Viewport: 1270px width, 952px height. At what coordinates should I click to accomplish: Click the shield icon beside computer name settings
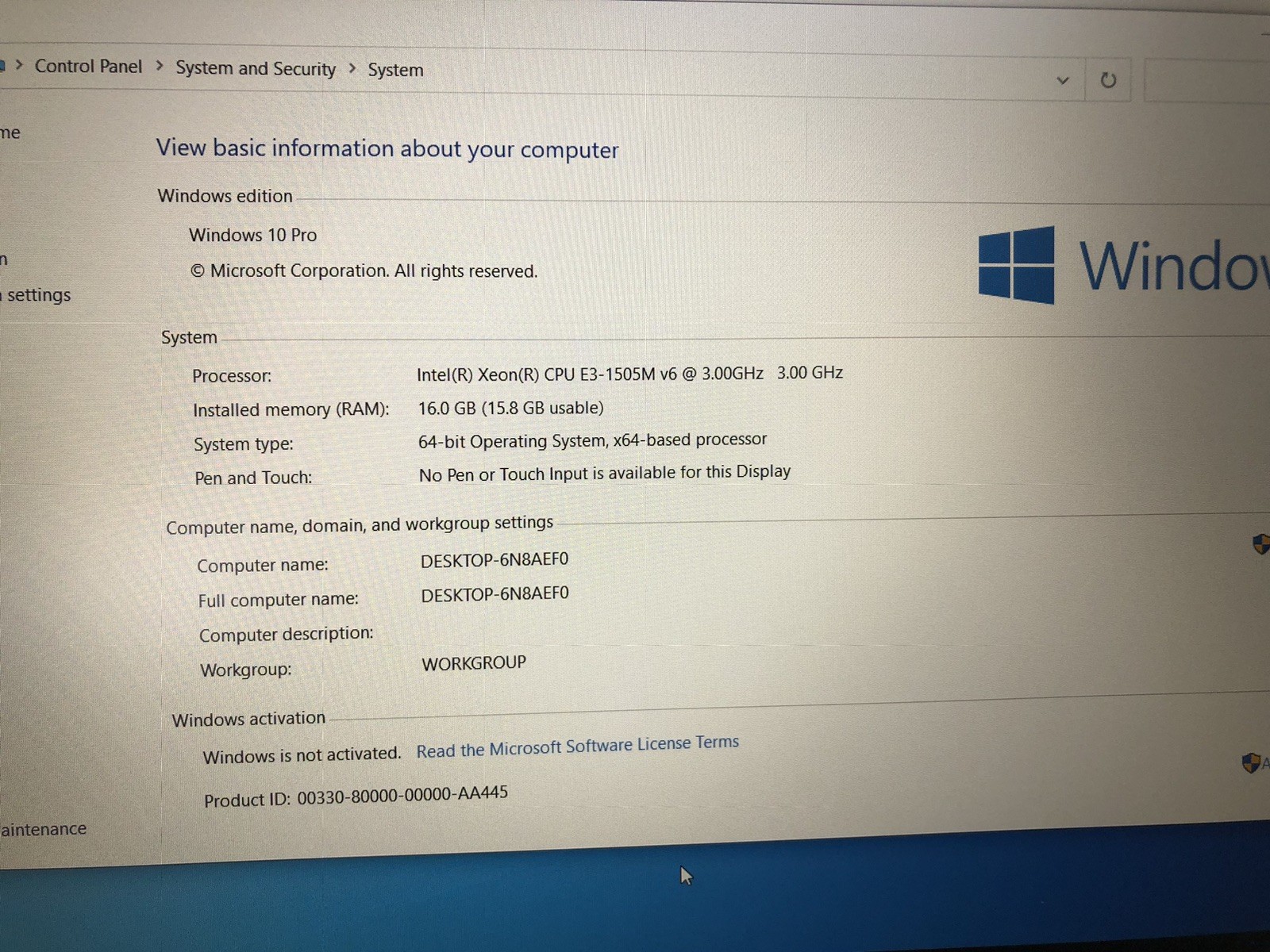1260,544
